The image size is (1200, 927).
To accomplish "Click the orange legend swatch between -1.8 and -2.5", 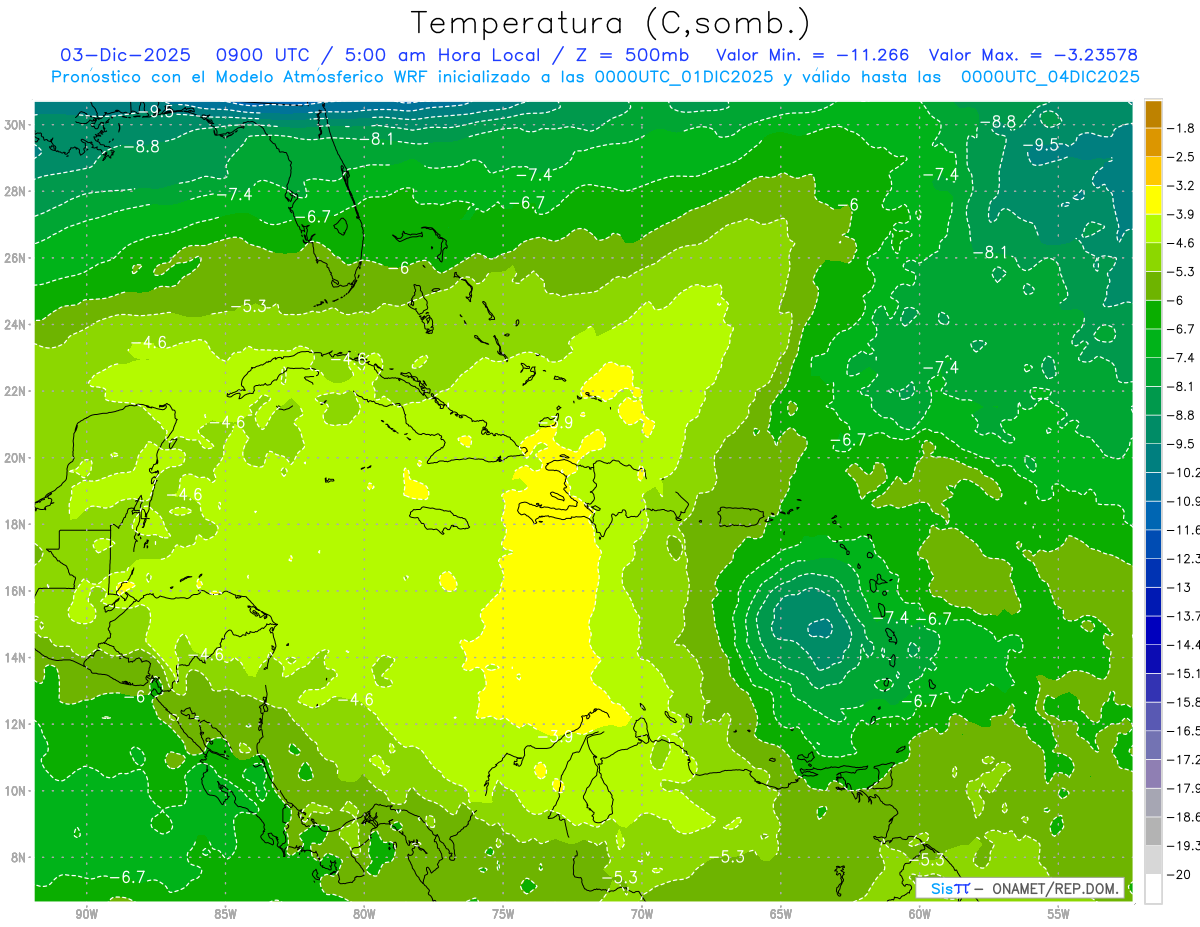I will point(1154,142).
